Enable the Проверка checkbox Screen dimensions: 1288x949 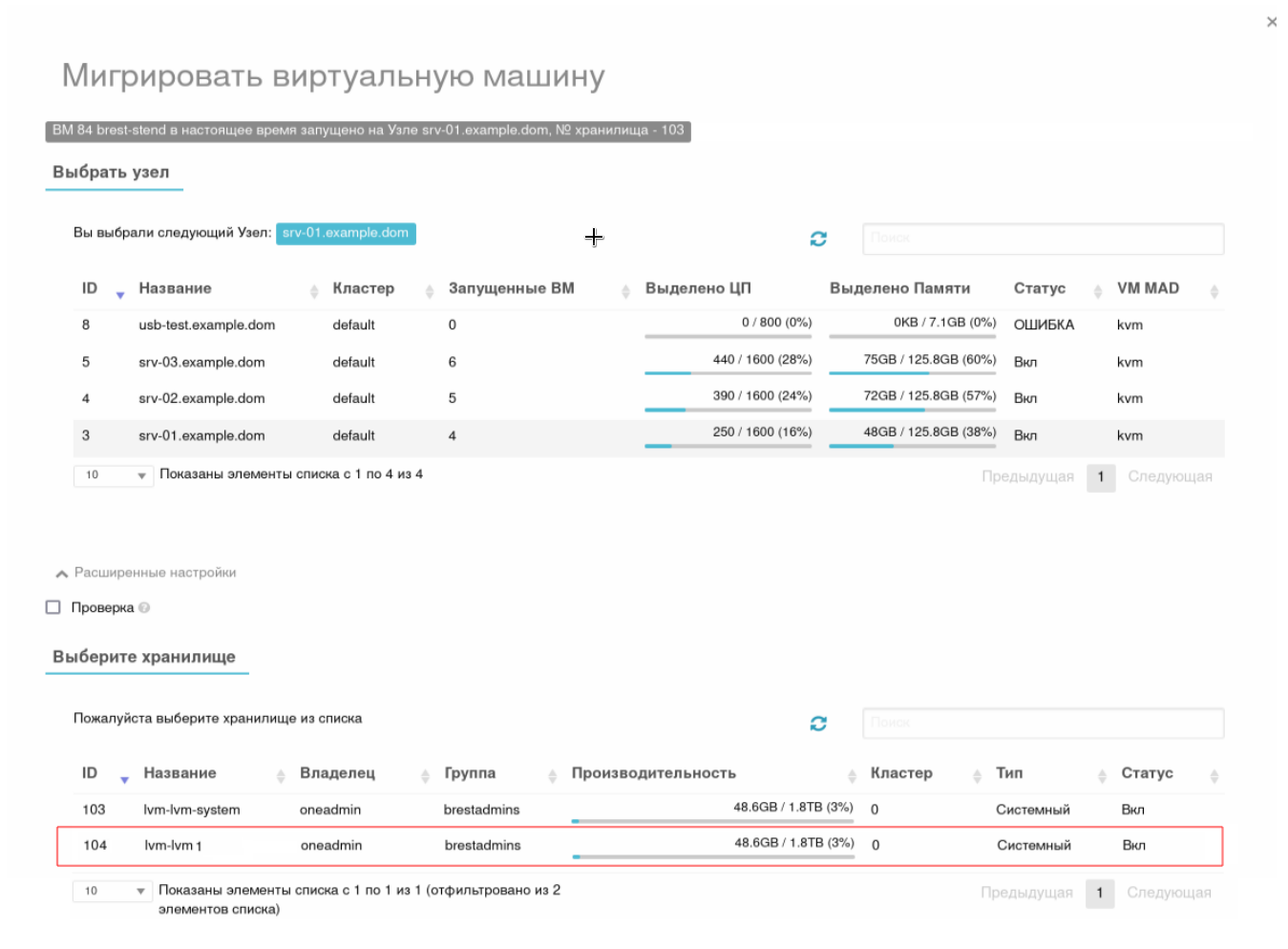click(53, 607)
